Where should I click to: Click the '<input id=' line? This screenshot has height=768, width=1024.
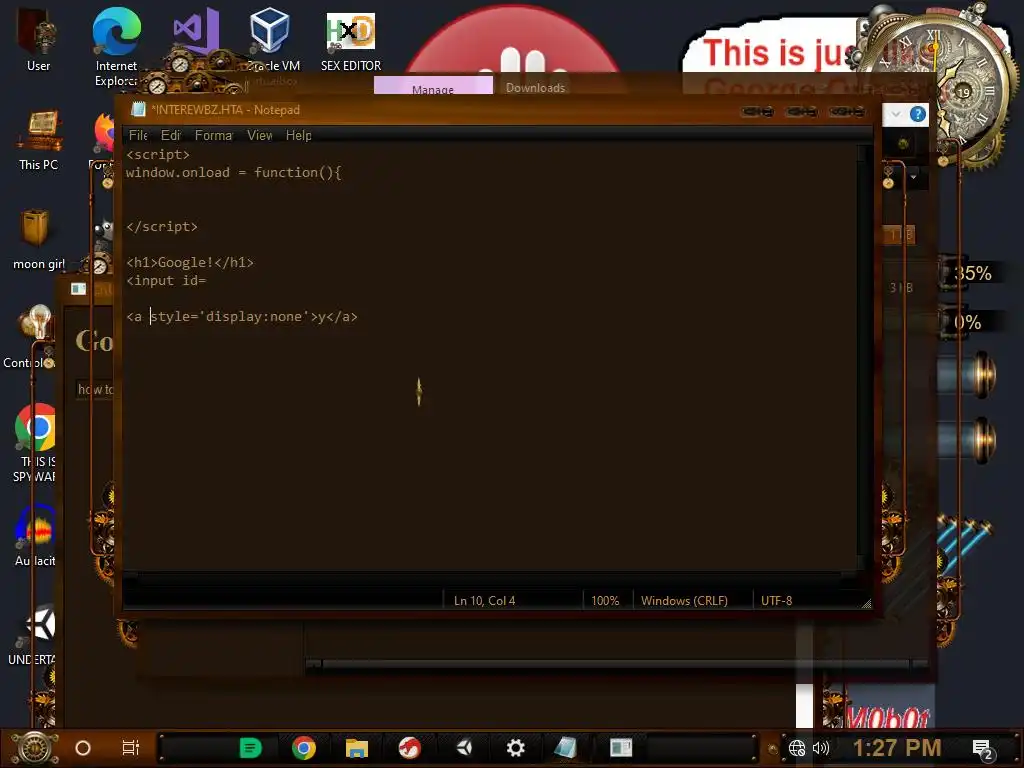pos(167,281)
